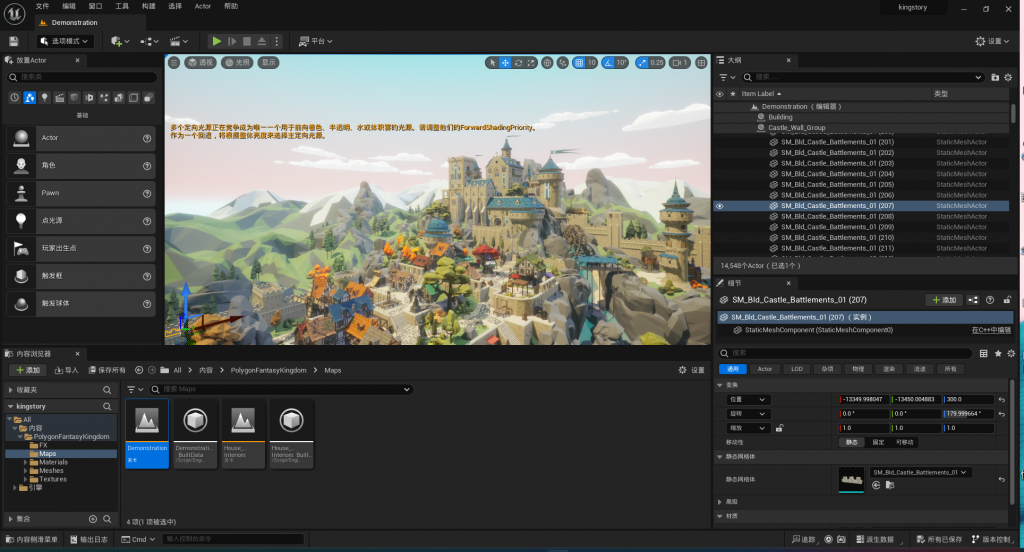Click the Eject button in play controls
The image size is (1024, 552).
tap(262, 41)
